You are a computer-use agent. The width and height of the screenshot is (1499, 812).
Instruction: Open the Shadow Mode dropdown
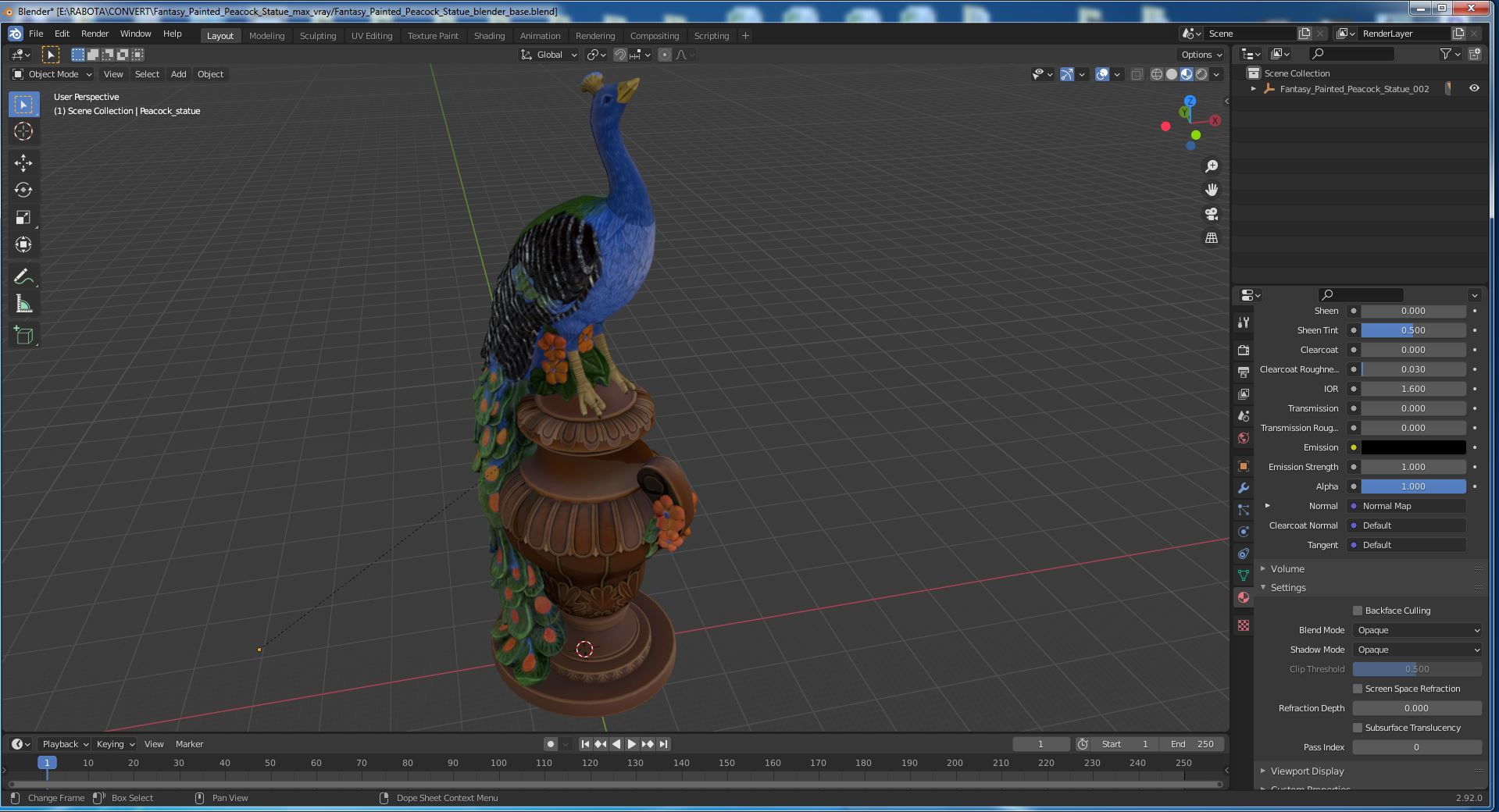[x=1417, y=650]
